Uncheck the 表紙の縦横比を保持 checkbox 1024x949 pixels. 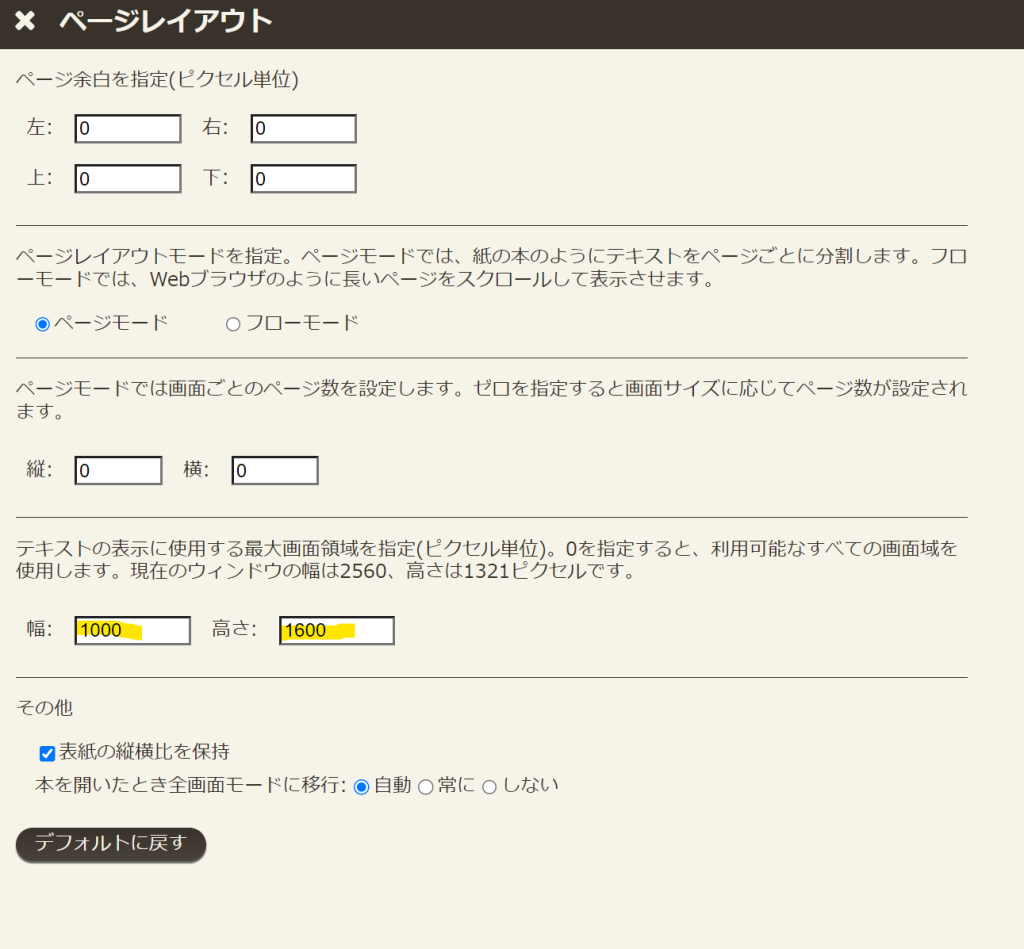[47, 753]
